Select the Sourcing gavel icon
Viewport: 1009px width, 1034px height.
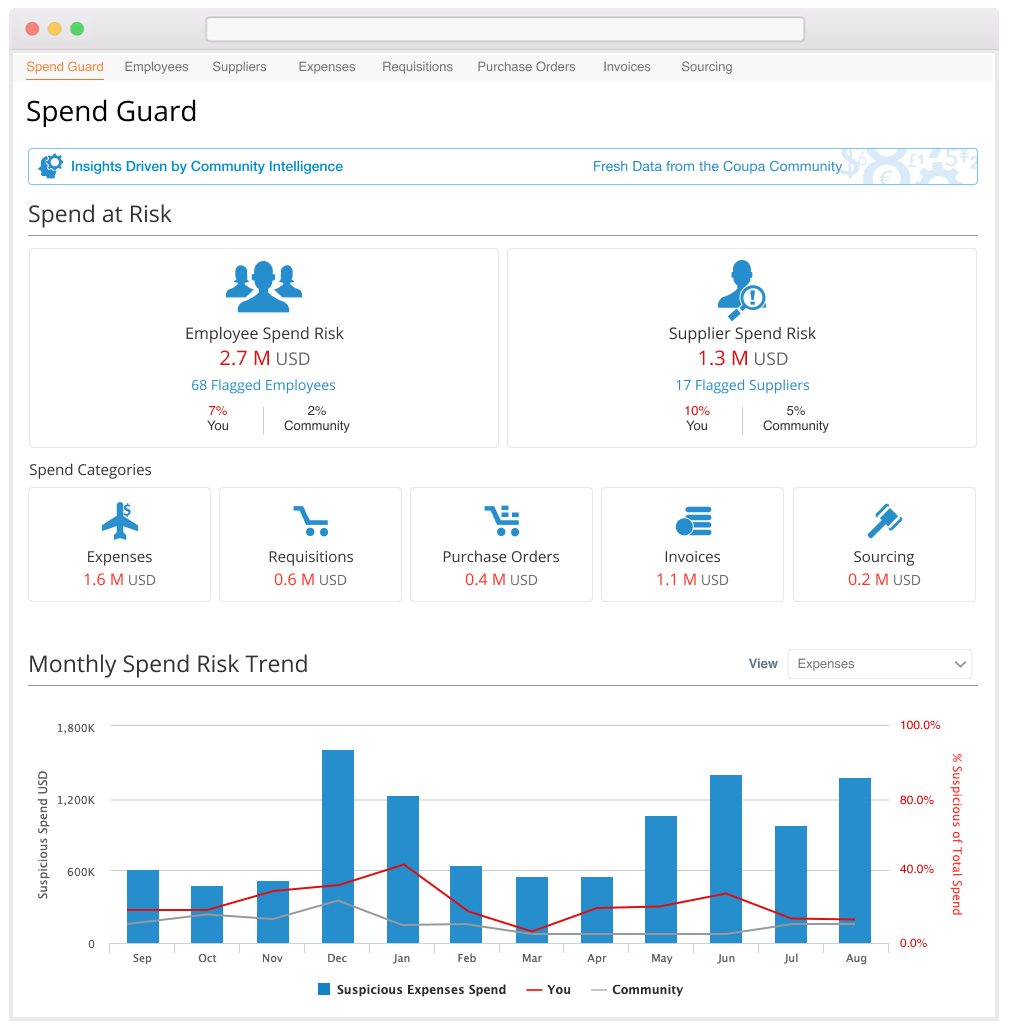[x=884, y=520]
